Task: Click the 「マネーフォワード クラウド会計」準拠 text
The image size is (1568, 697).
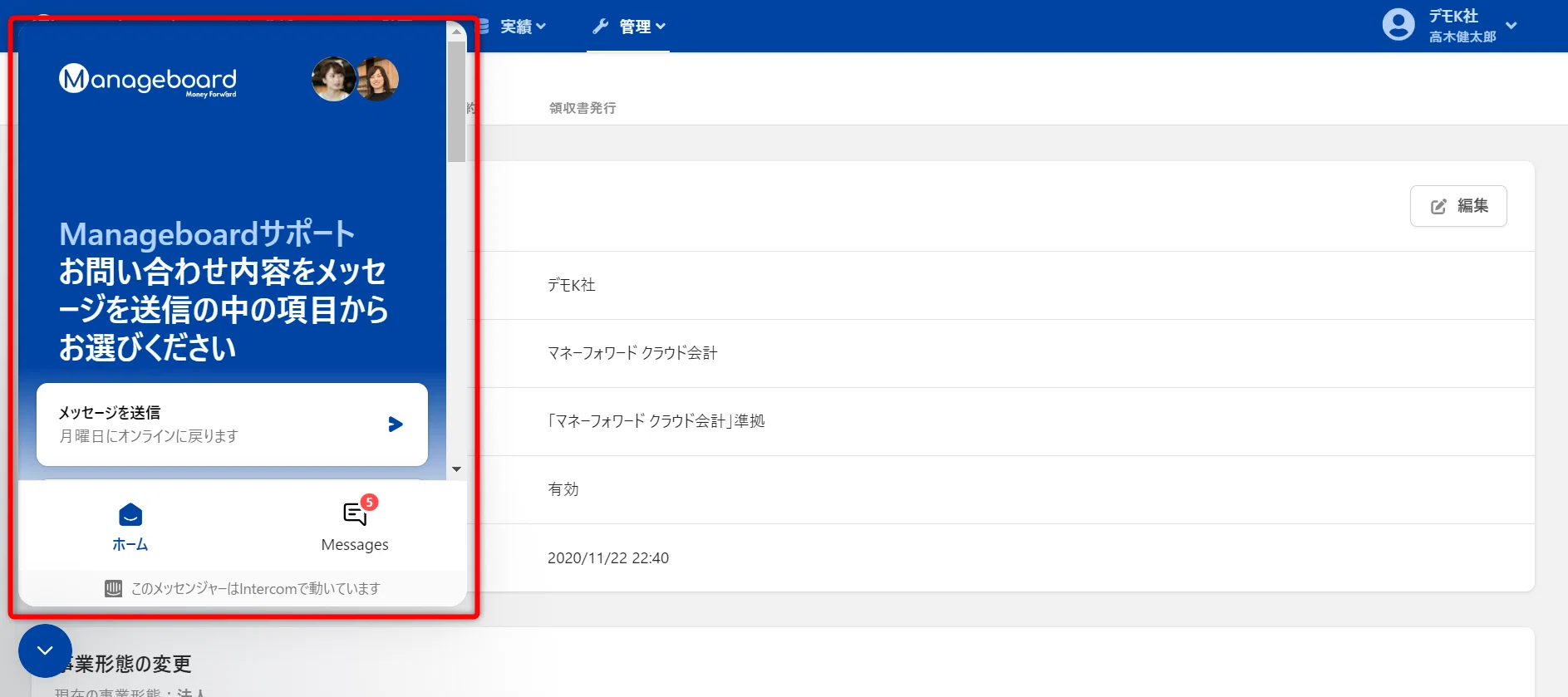Action: [656, 421]
